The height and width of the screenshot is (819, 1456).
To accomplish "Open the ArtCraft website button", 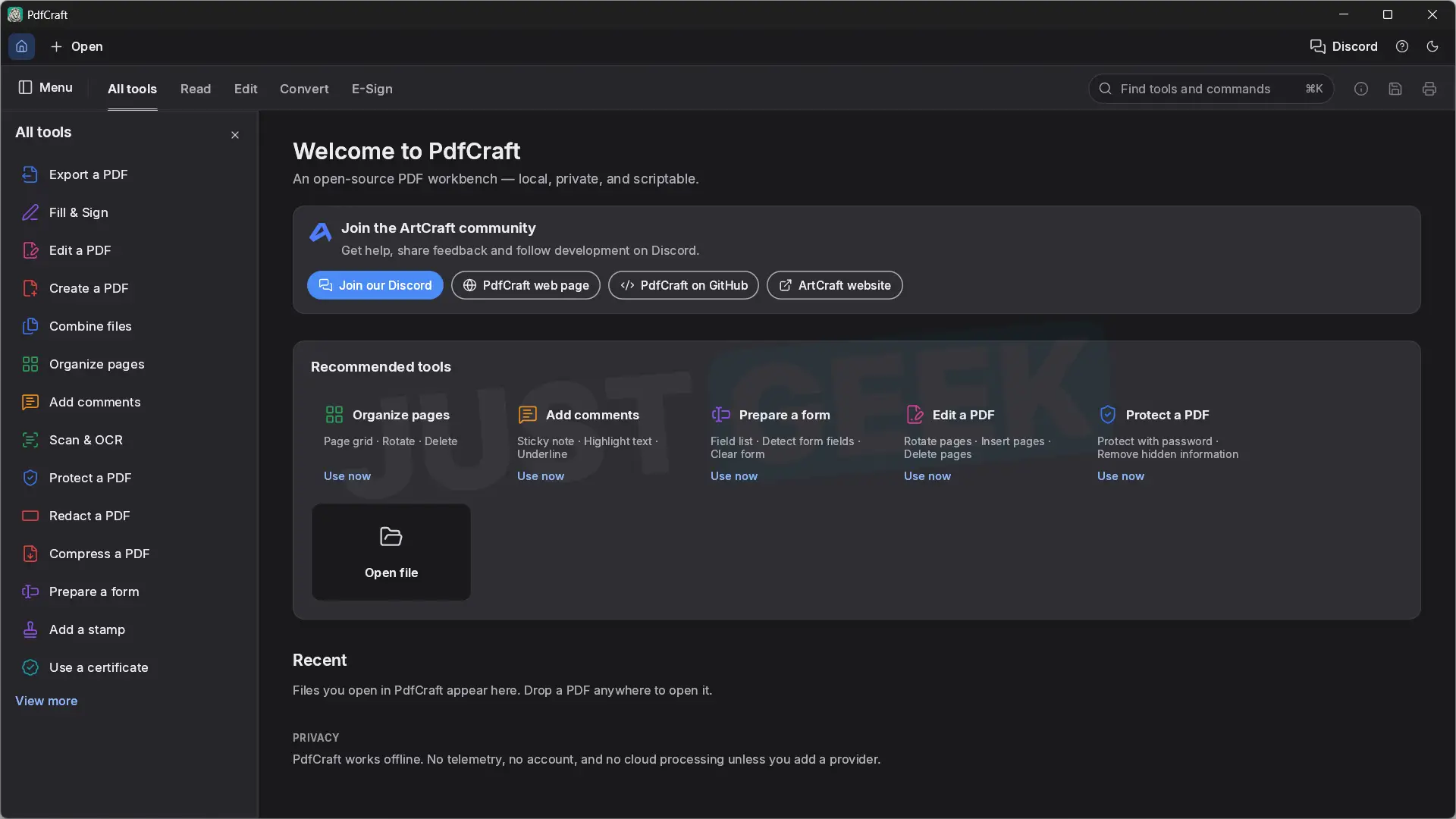I will point(834,285).
